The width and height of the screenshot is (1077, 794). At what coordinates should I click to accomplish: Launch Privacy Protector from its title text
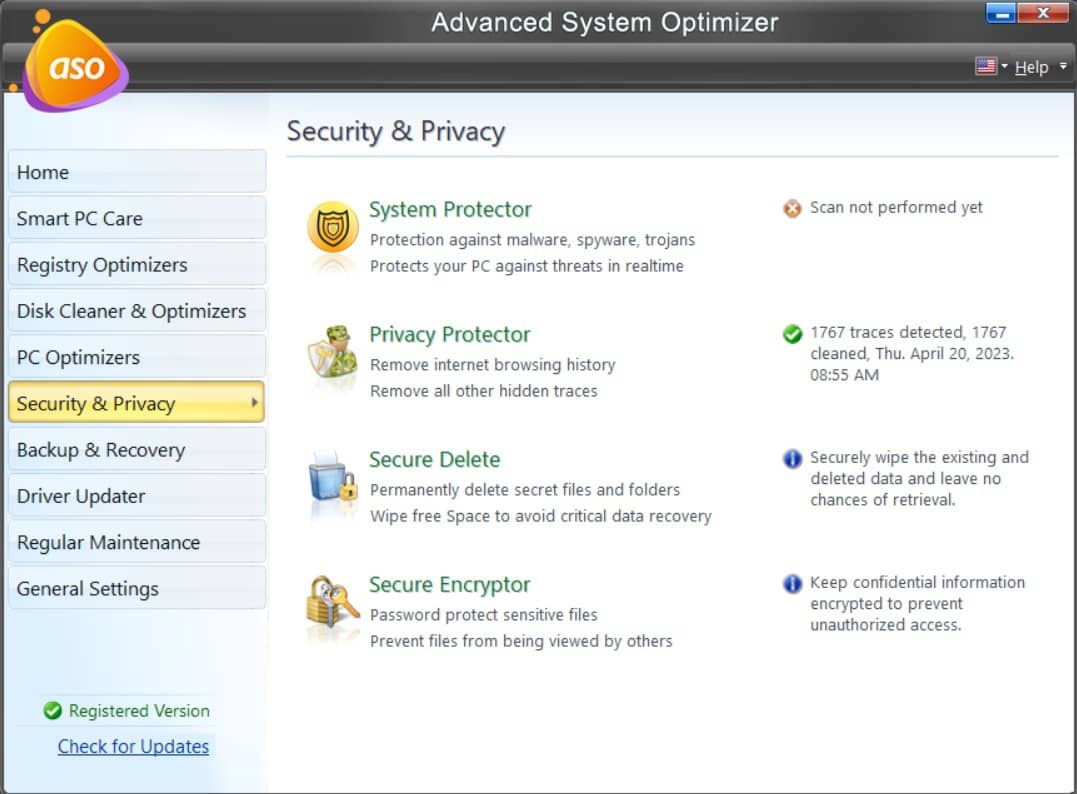(449, 334)
